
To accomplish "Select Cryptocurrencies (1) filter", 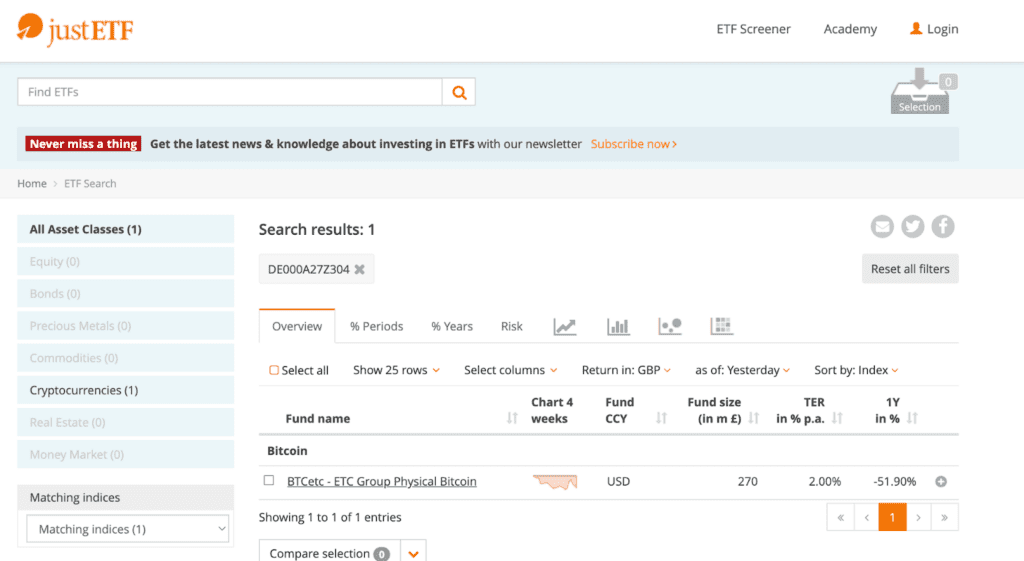I will coord(125,390).
